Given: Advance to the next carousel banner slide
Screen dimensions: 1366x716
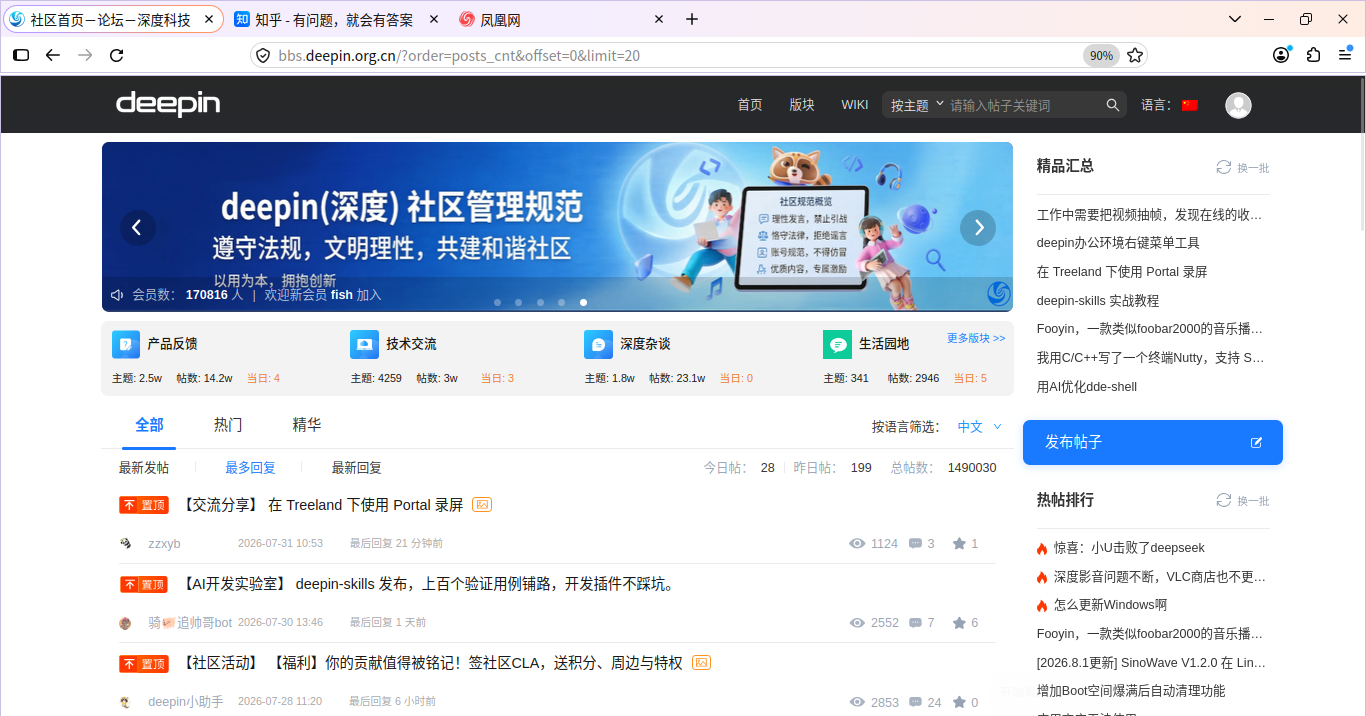Looking at the screenshot, I should click(x=978, y=228).
